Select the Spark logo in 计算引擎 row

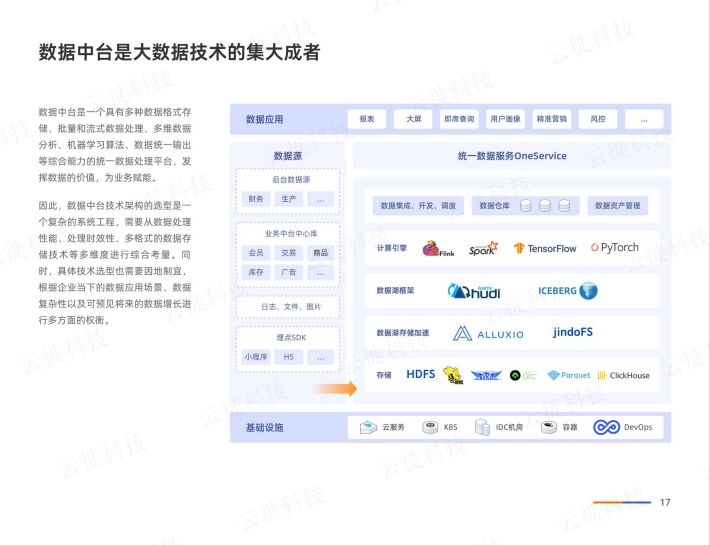click(x=483, y=249)
